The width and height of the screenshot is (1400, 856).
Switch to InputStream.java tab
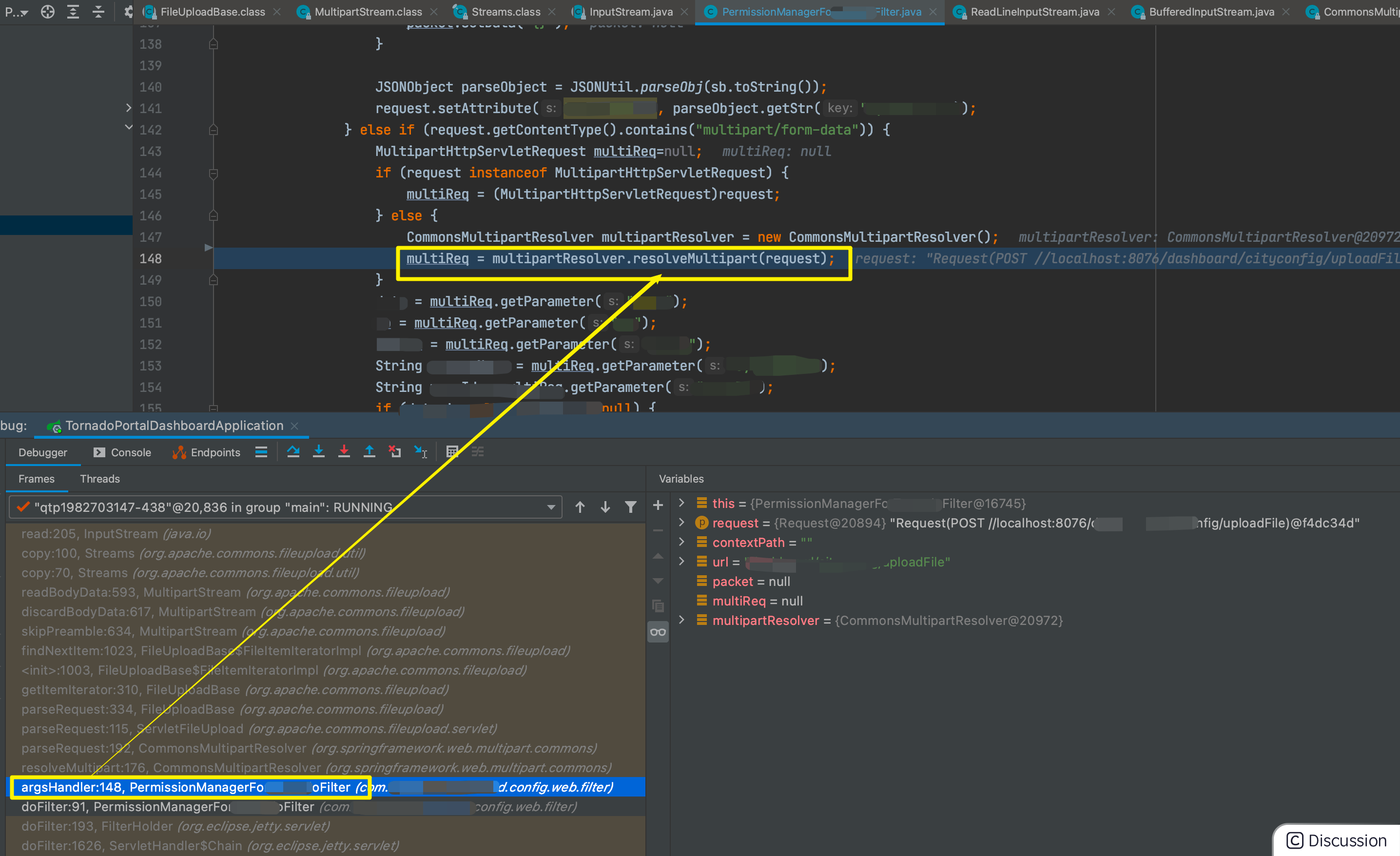click(631, 12)
